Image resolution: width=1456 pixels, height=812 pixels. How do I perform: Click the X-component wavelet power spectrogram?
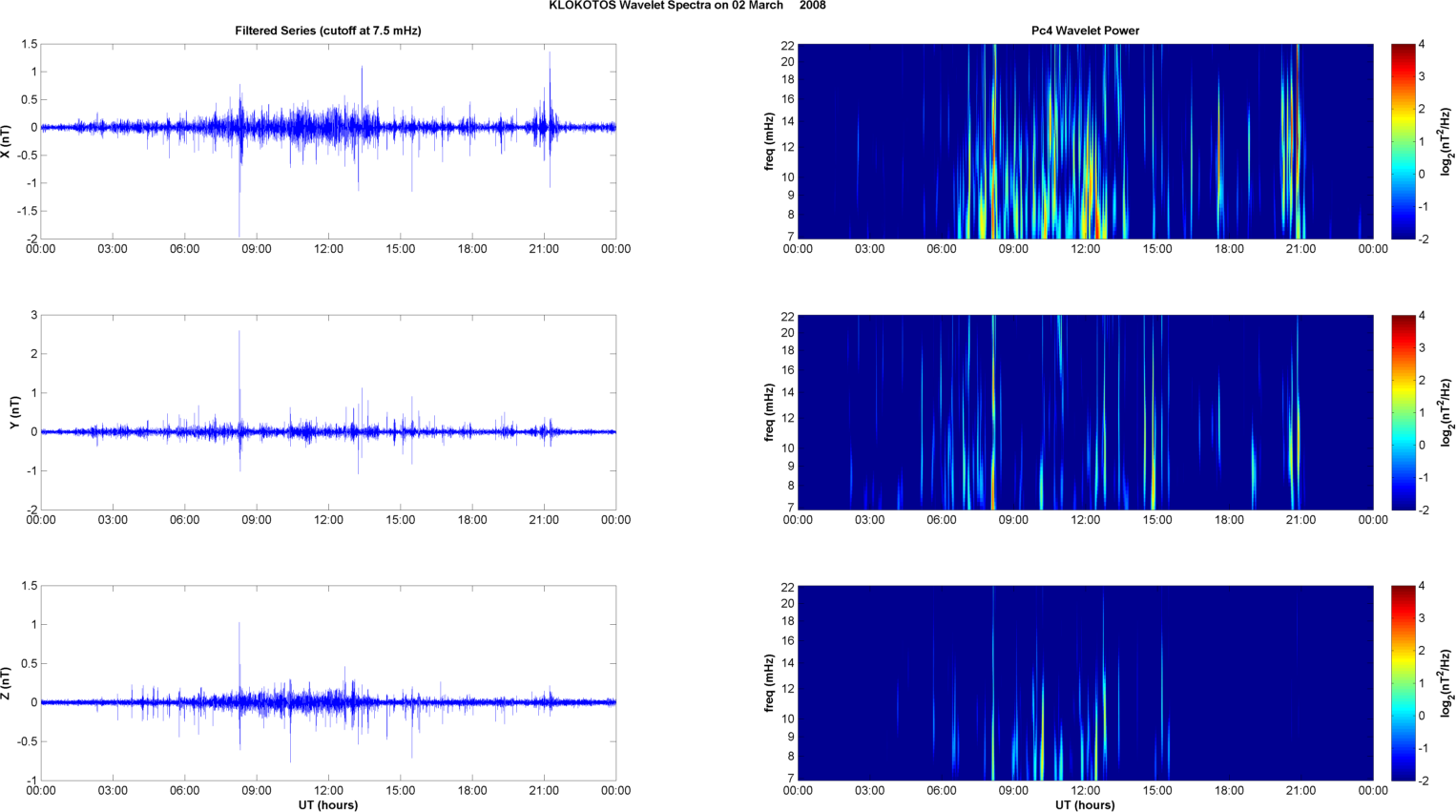click(1085, 141)
